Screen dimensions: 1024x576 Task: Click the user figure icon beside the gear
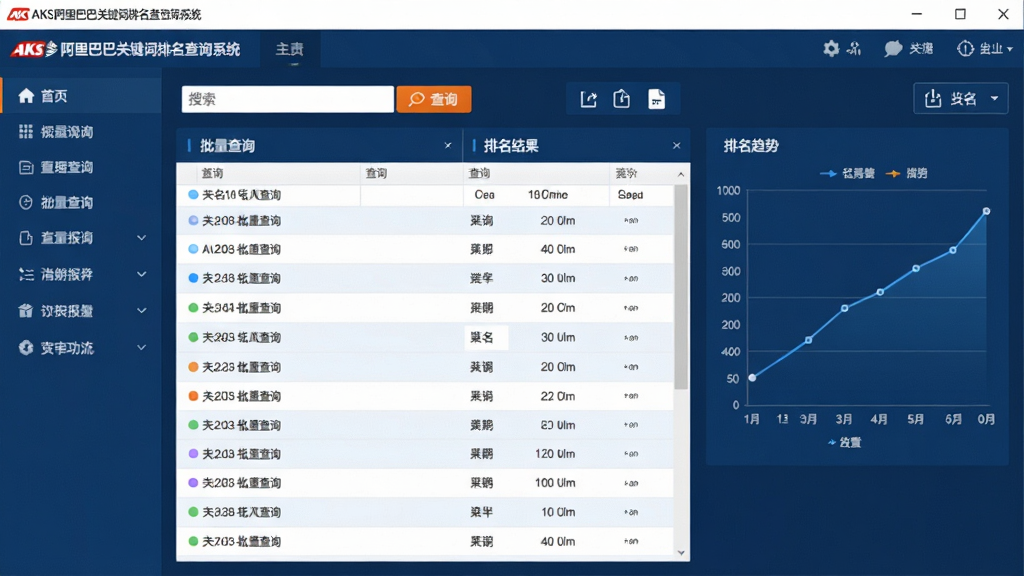click(x=854, y=48)
